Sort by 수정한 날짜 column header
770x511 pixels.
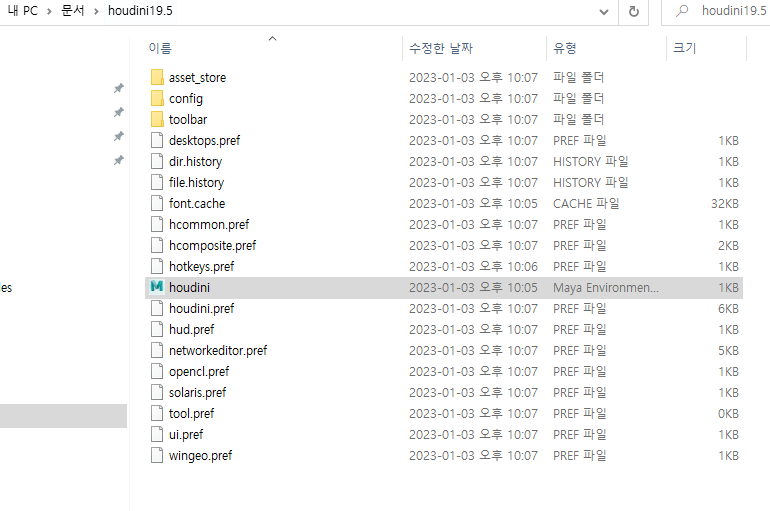coord(440,48)
